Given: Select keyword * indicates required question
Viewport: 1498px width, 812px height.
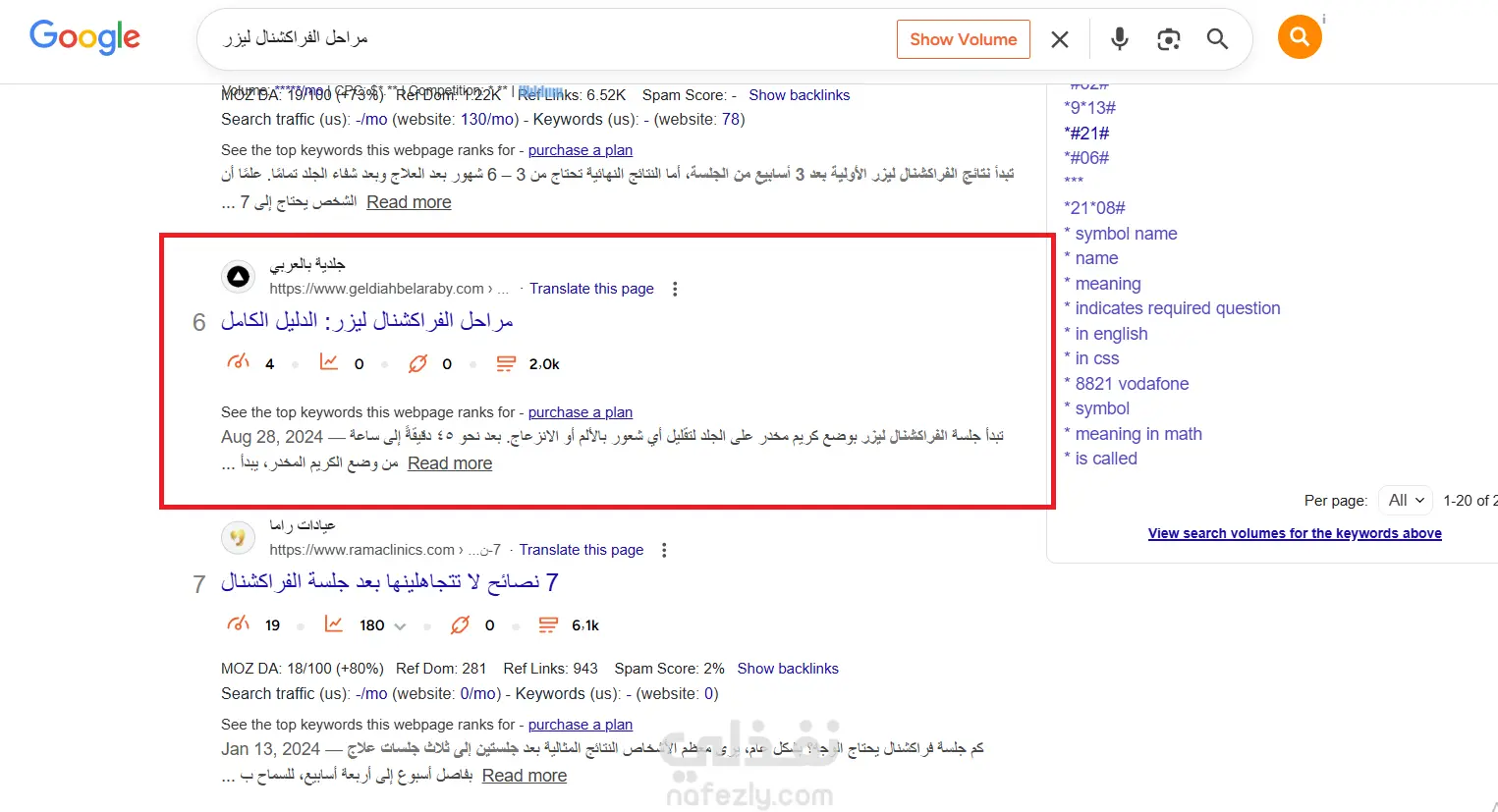Looking at the screenshot, I should pyautogui.click(x=1172, y=308).
